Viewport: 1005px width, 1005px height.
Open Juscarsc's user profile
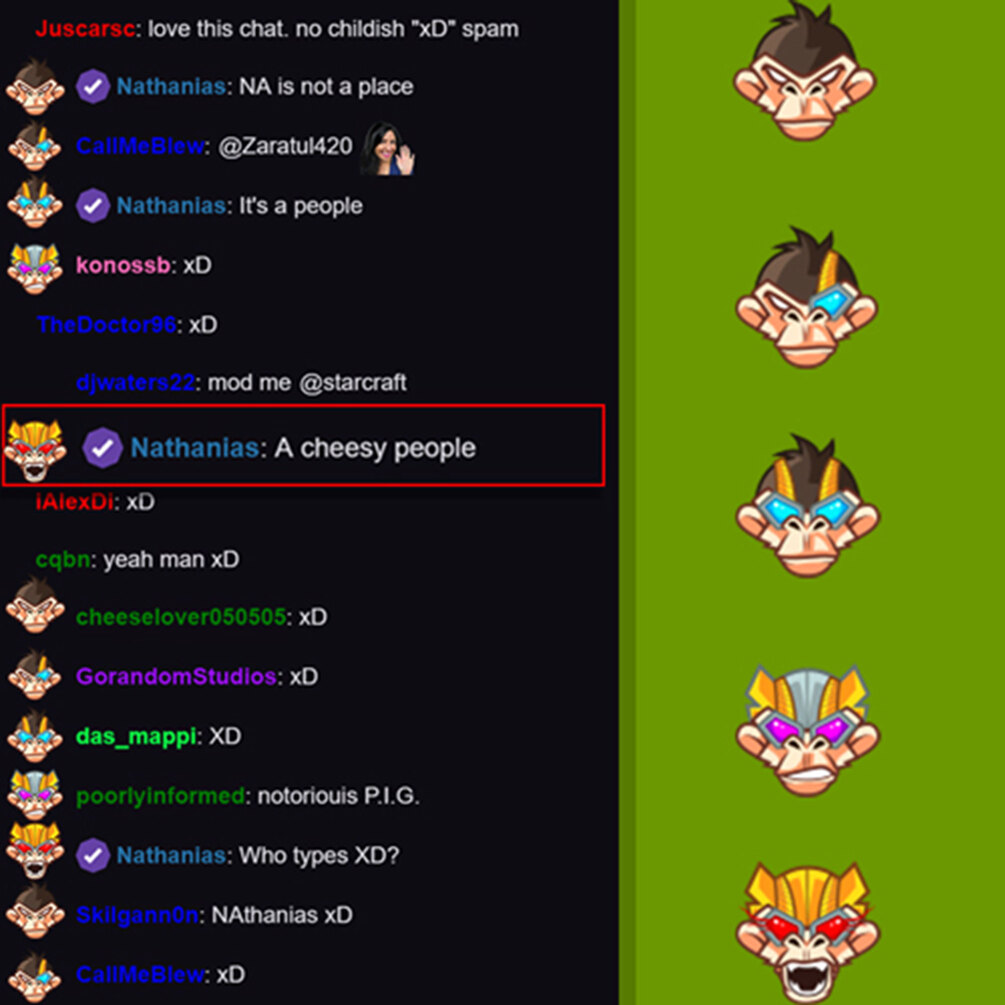[x=85, y=29]
